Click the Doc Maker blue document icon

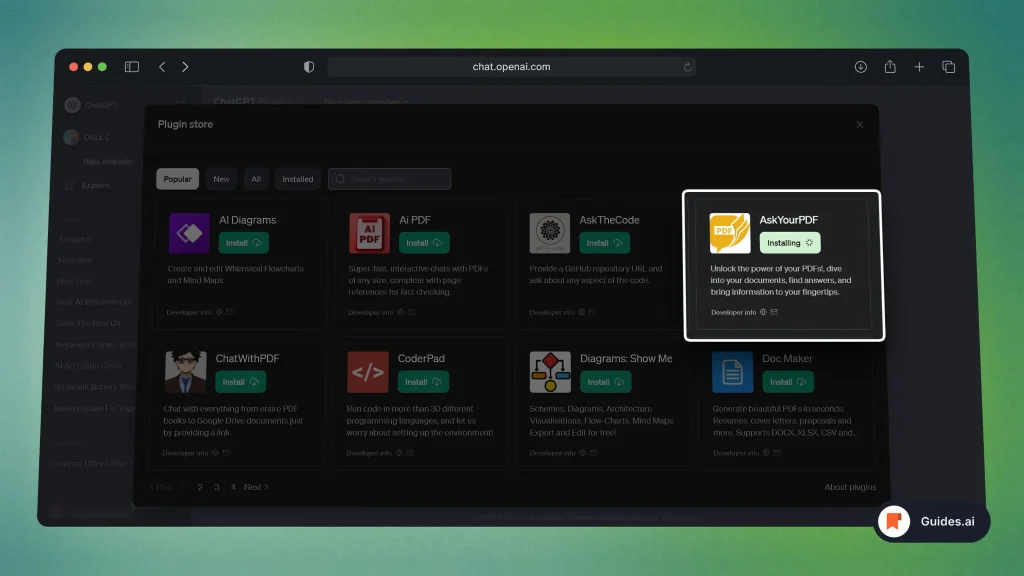coord(732,372)
